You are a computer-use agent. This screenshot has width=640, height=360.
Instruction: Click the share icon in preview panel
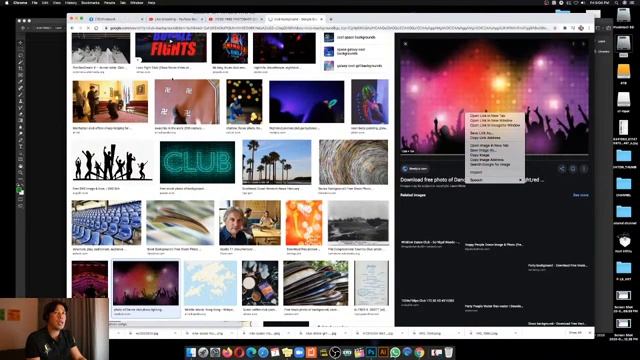[562, 169]
